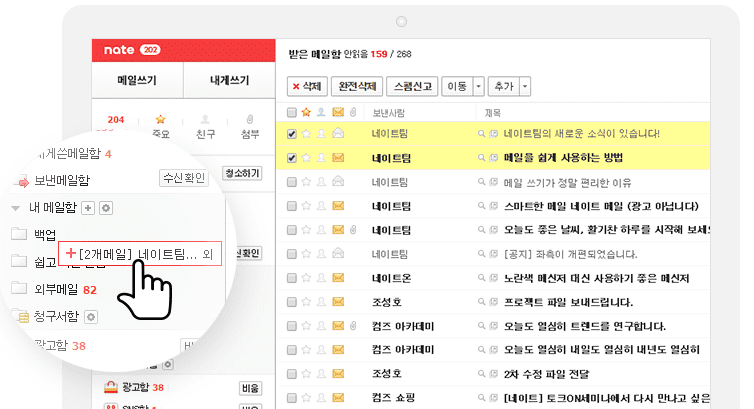The image size is (754, 409).
Task: Open the 청구서함 folder
Action: pos(56,316)
